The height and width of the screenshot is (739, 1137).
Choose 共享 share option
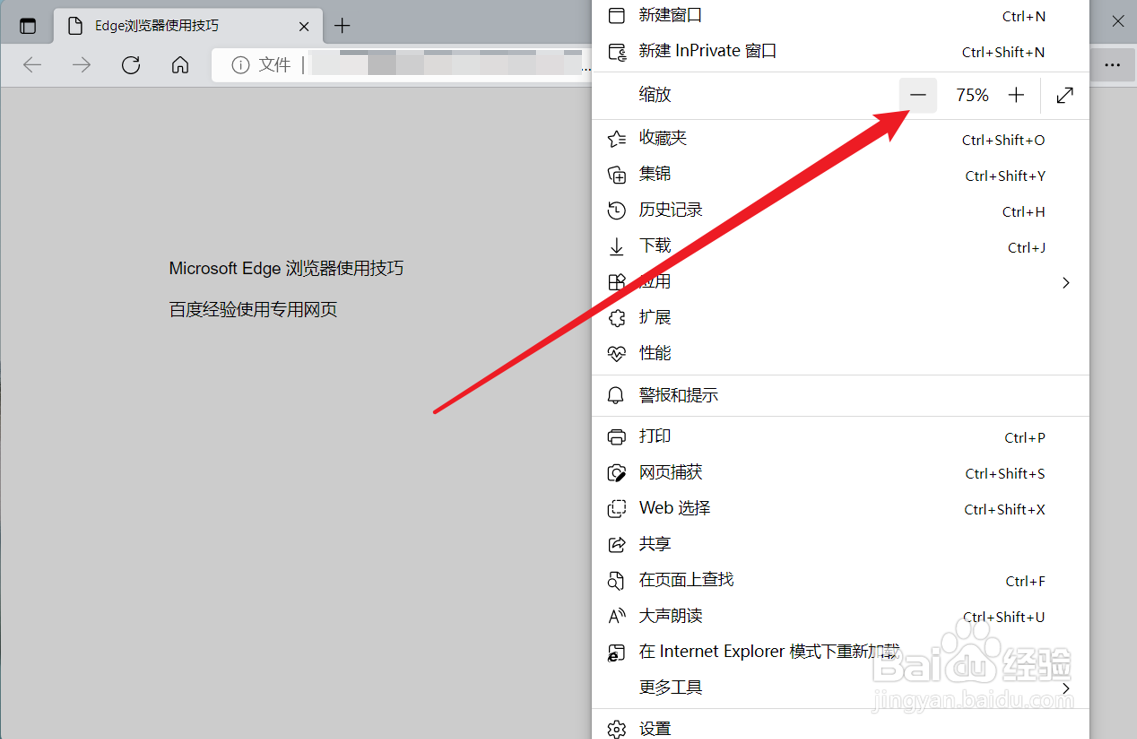pos(840,544)
